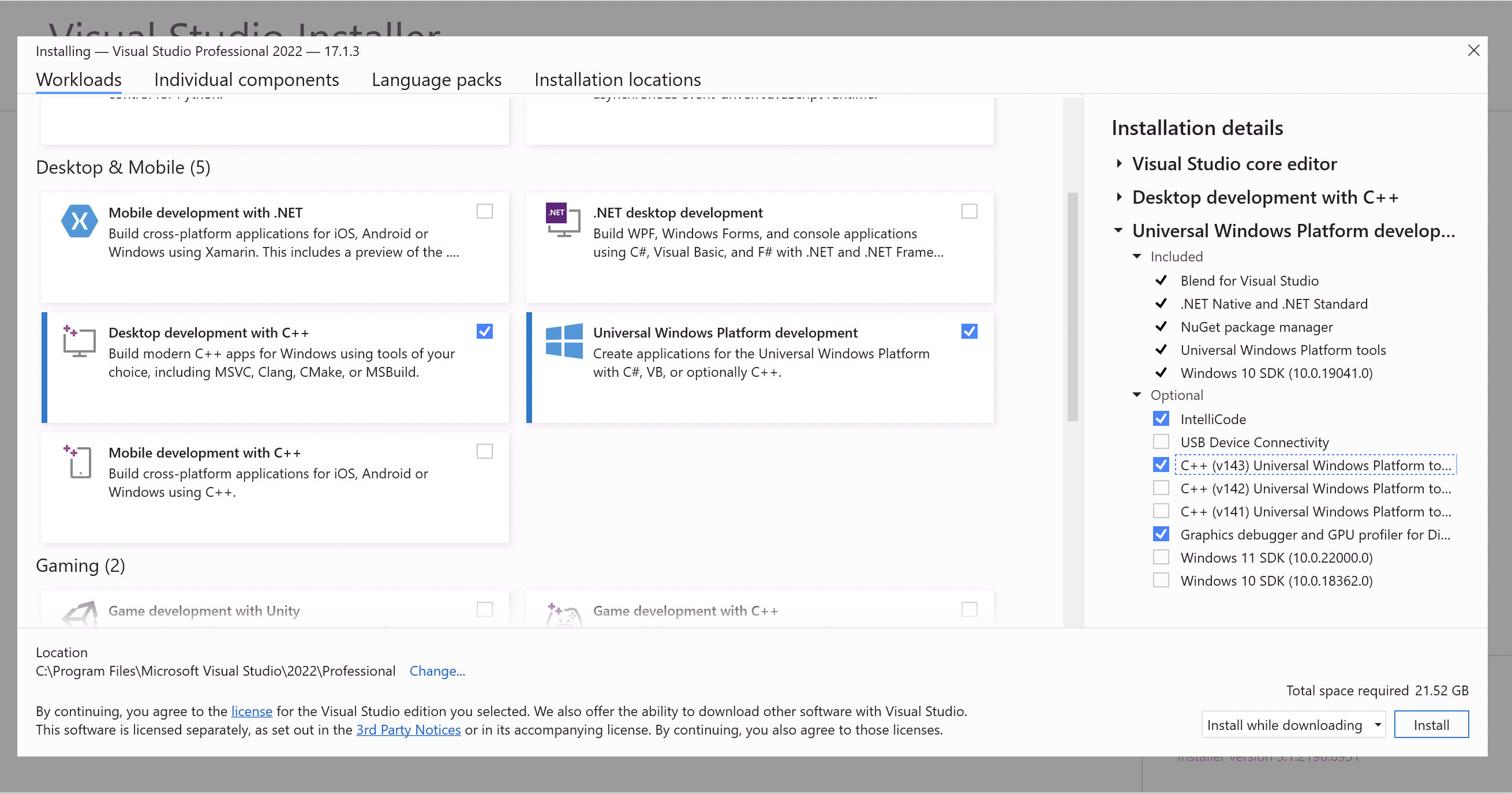Viewport: 1512px width, 794px height.
Task: Check the Mobile development with C++ workload
Action: (x=484, y=451)
